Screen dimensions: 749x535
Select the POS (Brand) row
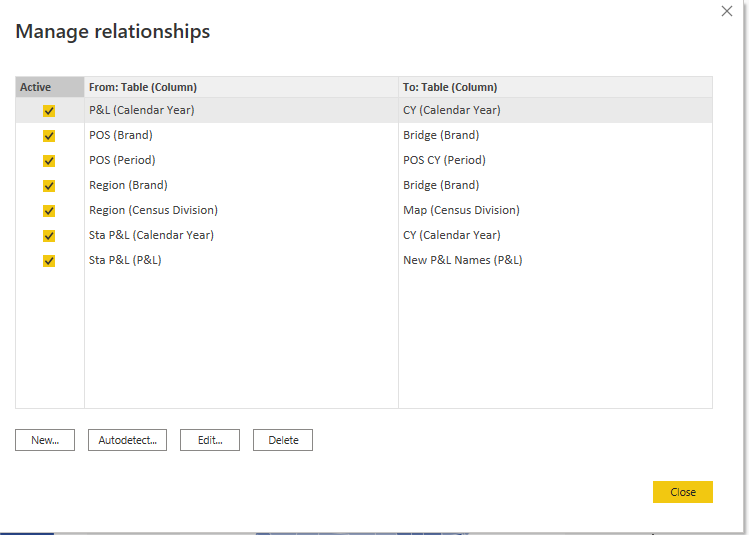pyautogui.click(x=364, y=135)
